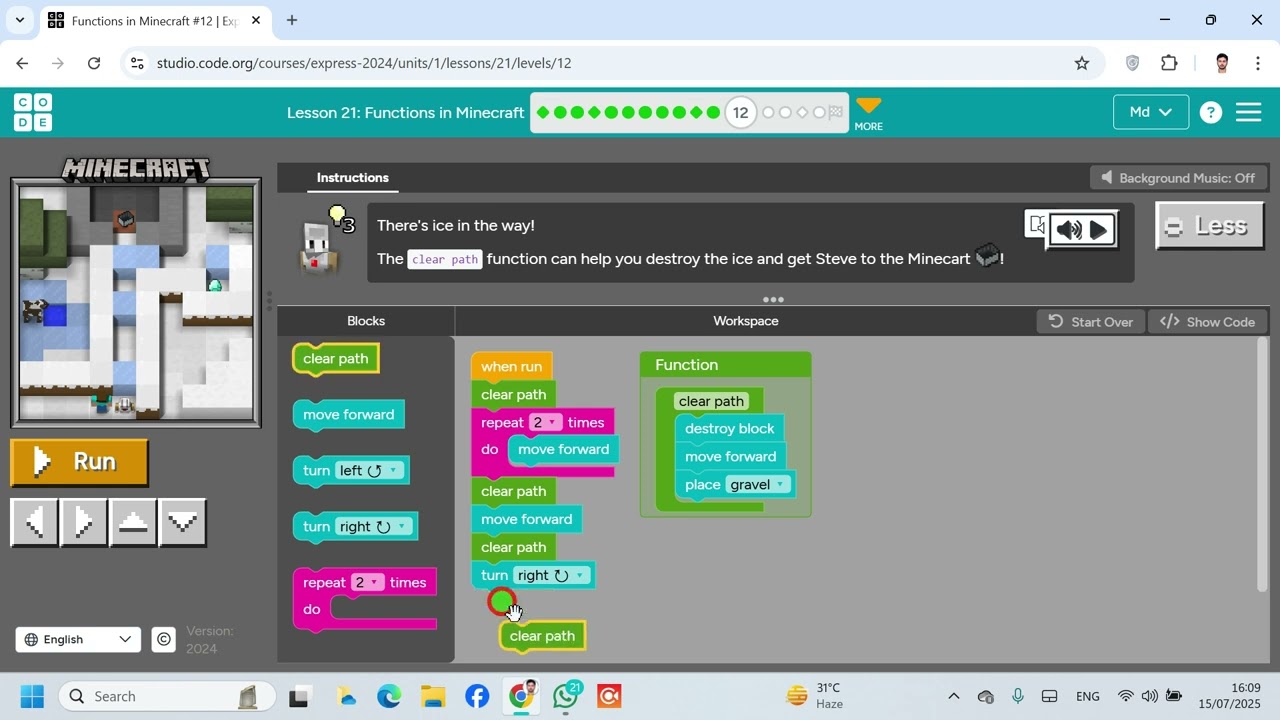Open count dropdown on workspace repeat block
Screen dimensions: 1280x720
tap(545, 422)
